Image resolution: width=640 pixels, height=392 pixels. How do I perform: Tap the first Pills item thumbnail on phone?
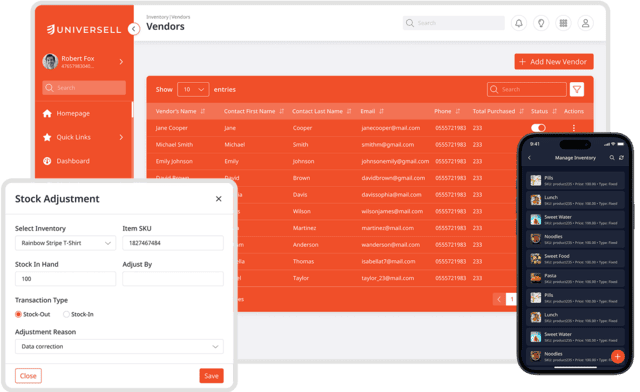pyautogui.click(x=536, y=180)
